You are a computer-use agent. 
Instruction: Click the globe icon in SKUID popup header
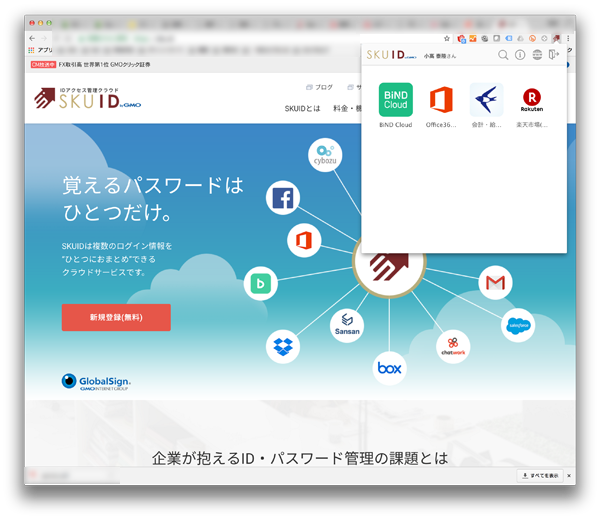point(537,55)
